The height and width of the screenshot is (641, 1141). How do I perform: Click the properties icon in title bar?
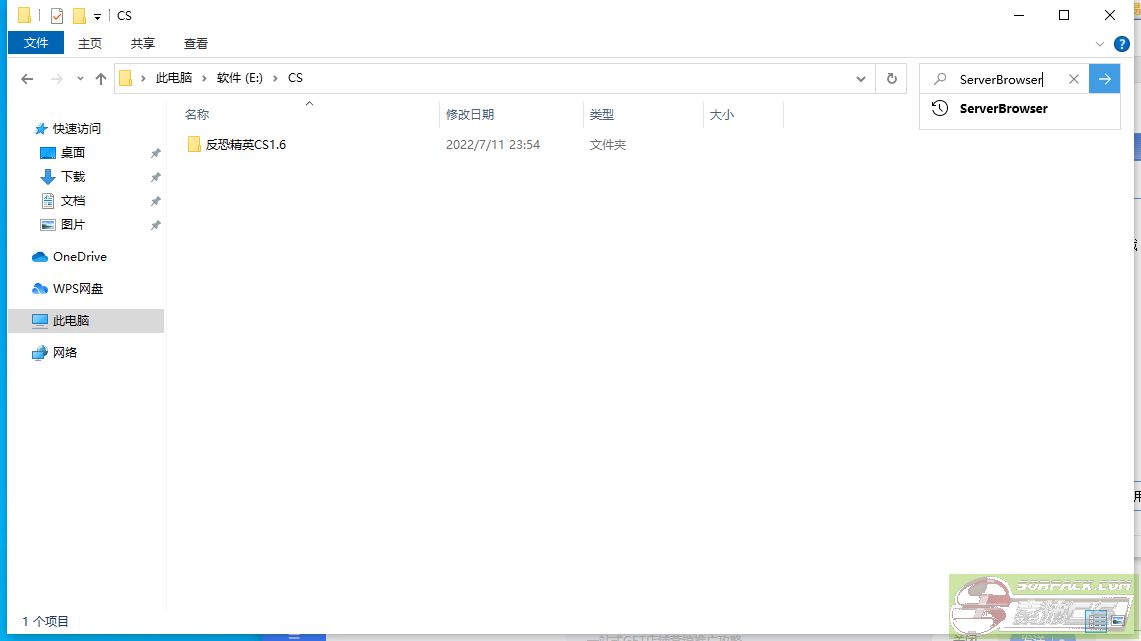pos(57,16)
